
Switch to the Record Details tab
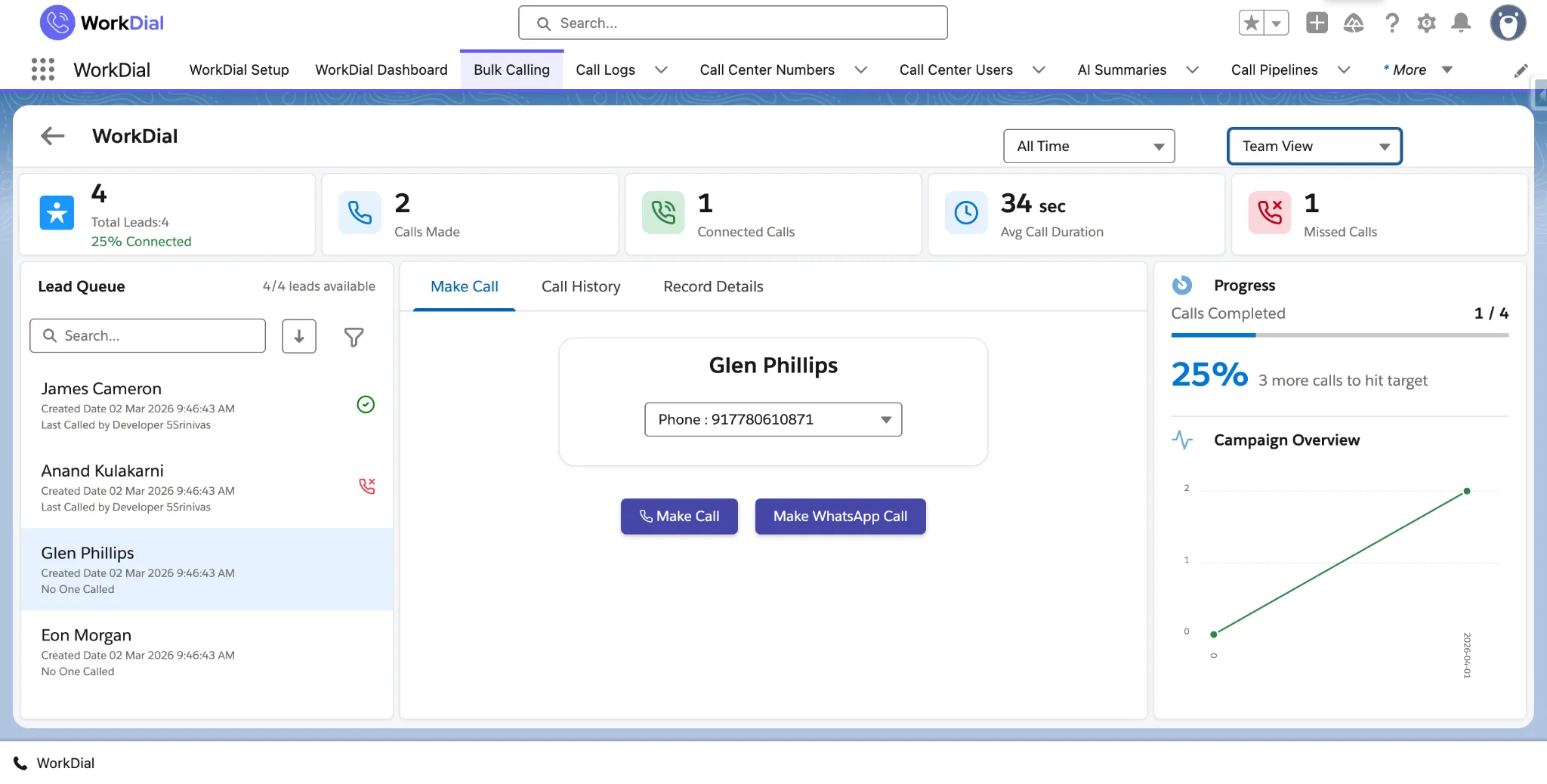click(x=713, y=286)
